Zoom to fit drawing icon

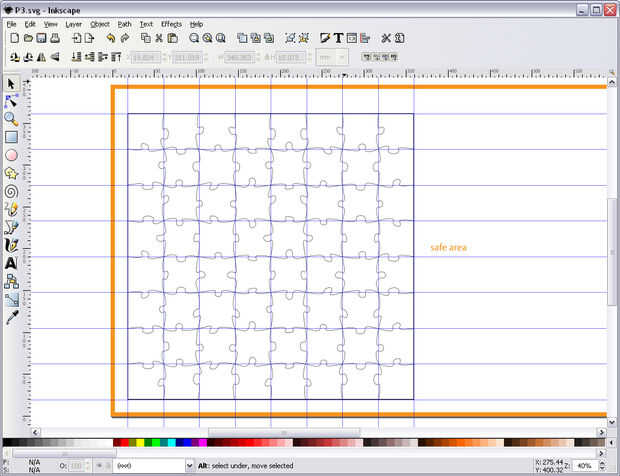[x=207, y=38]
